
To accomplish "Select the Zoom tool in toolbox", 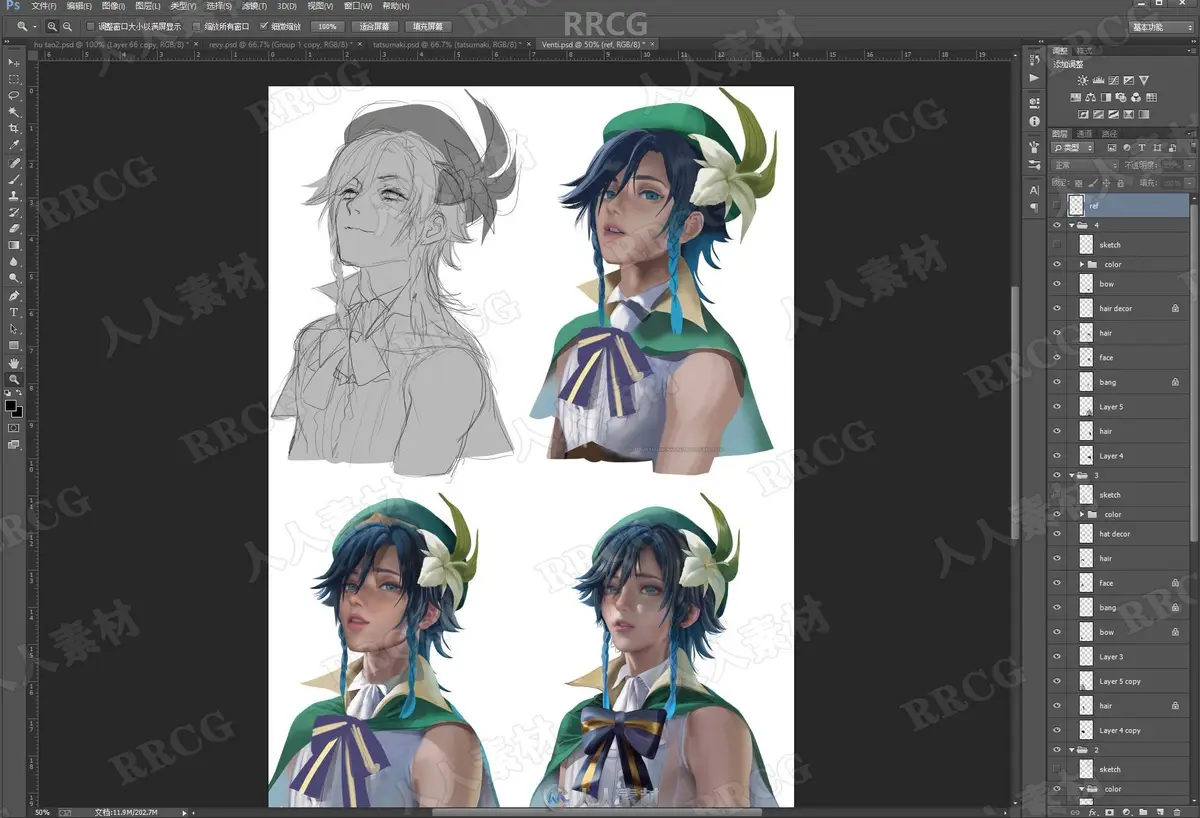I will click(14, 379).
